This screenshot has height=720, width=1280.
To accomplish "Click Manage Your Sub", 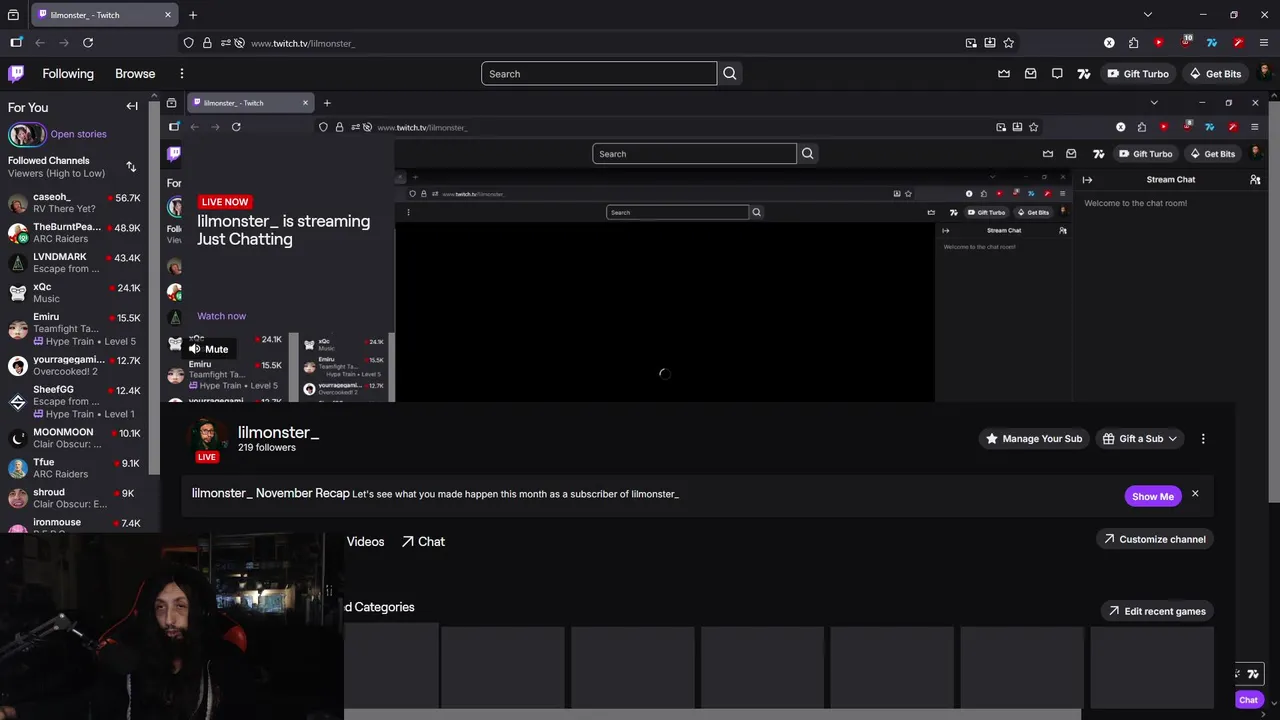I will point(1034,438).
